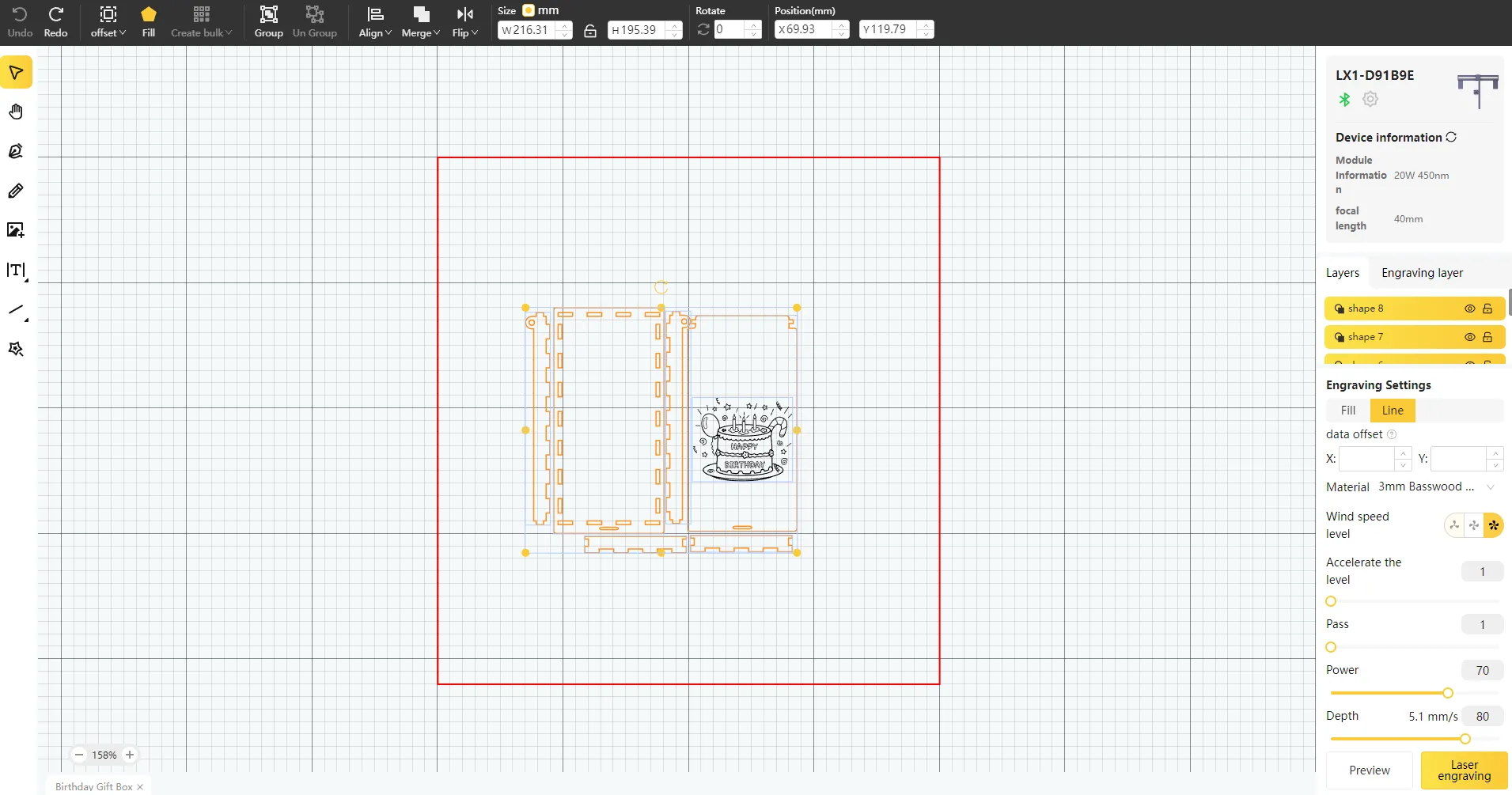The height and width of the screenshot is (795, 1512).
Task: Expand the Align dropdown menu
Action: [x=375, y=21]
